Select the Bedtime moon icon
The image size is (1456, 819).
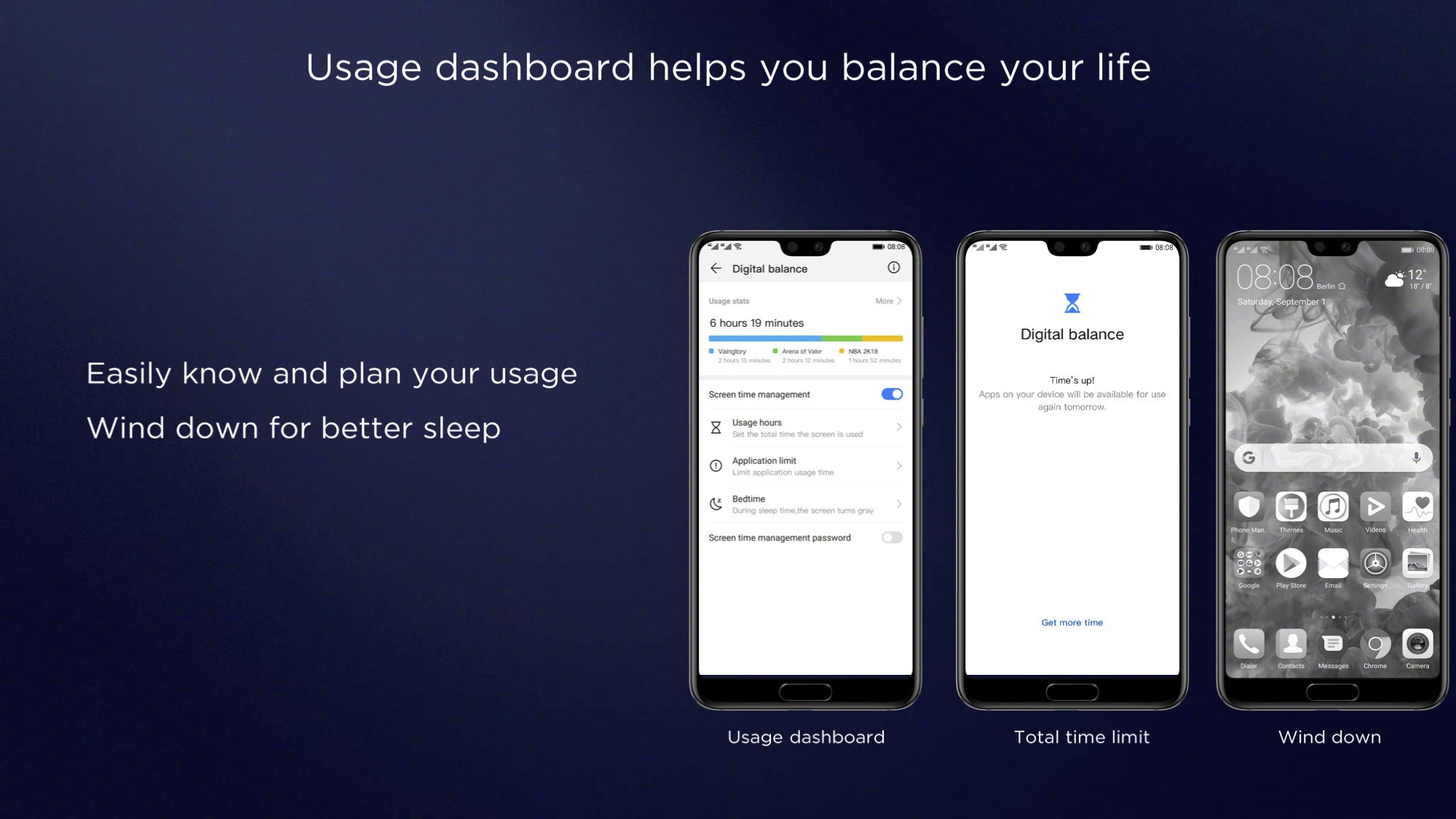coord(717,503)
